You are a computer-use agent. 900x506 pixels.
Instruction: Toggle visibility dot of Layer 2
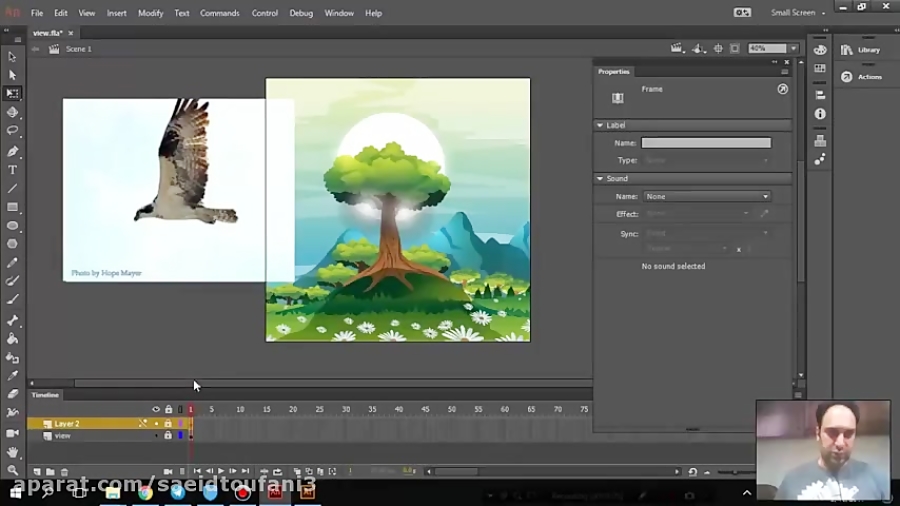point(156,423)
